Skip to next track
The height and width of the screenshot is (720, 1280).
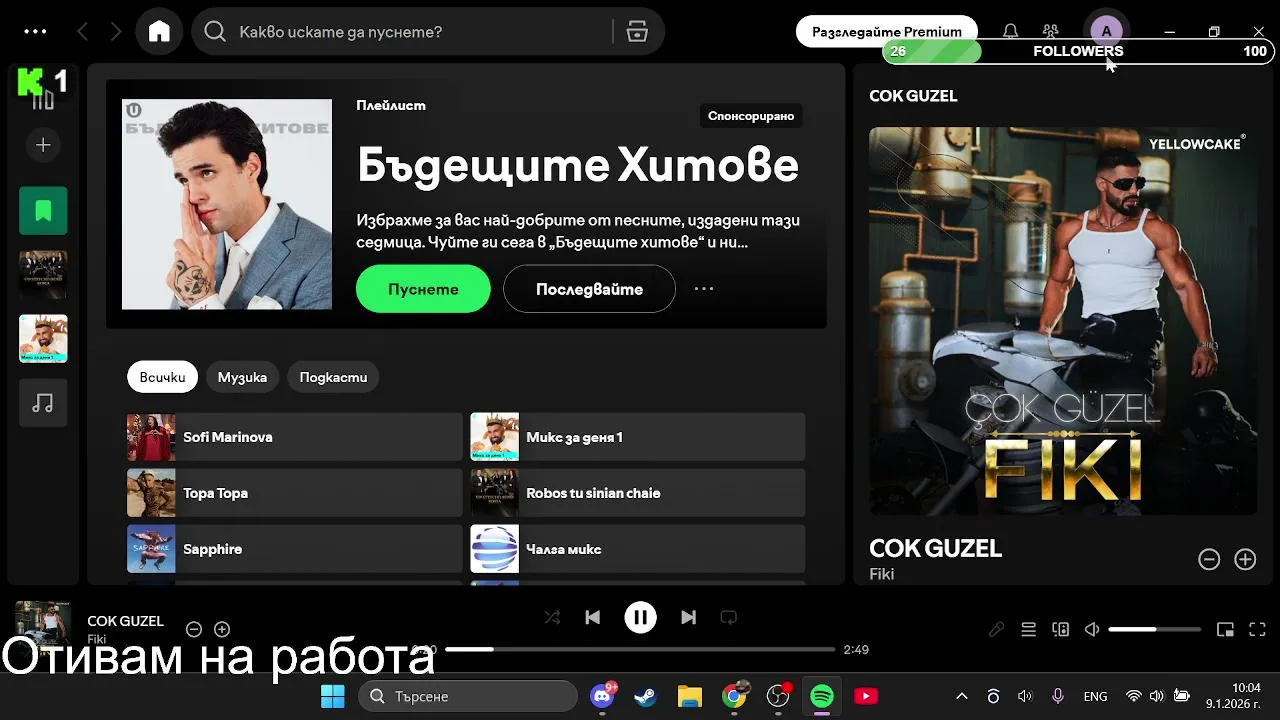pyautogui.click(x=688, y=618)
